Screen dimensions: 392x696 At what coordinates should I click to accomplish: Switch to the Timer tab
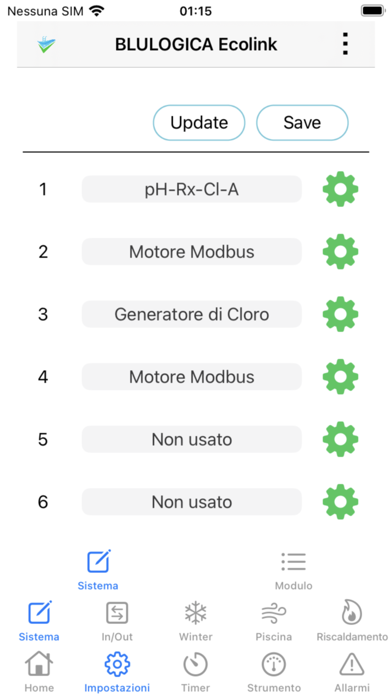pyautogui.click(x=196, y=672)
